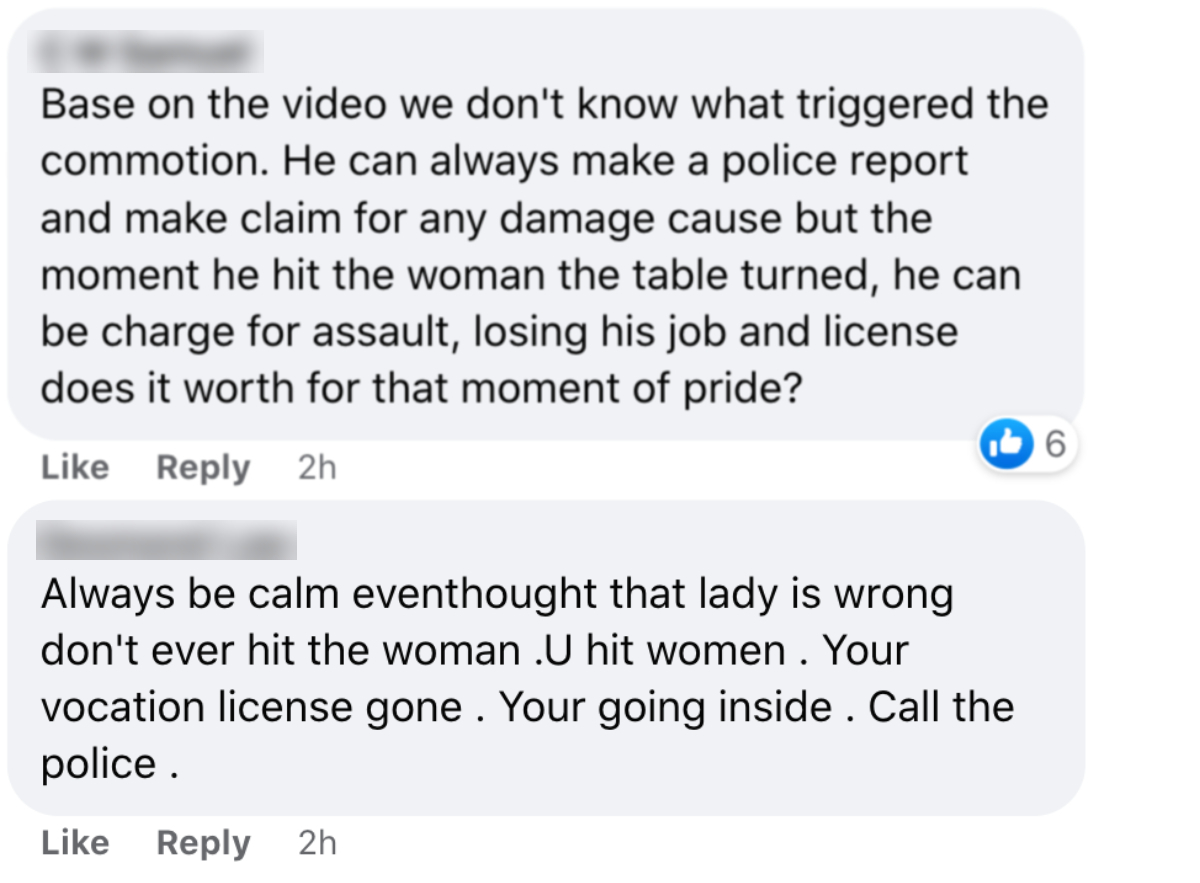View the reaction count "6" on first comment
This screenshot has width=1200, height=883.
[x=1054, y=443]
